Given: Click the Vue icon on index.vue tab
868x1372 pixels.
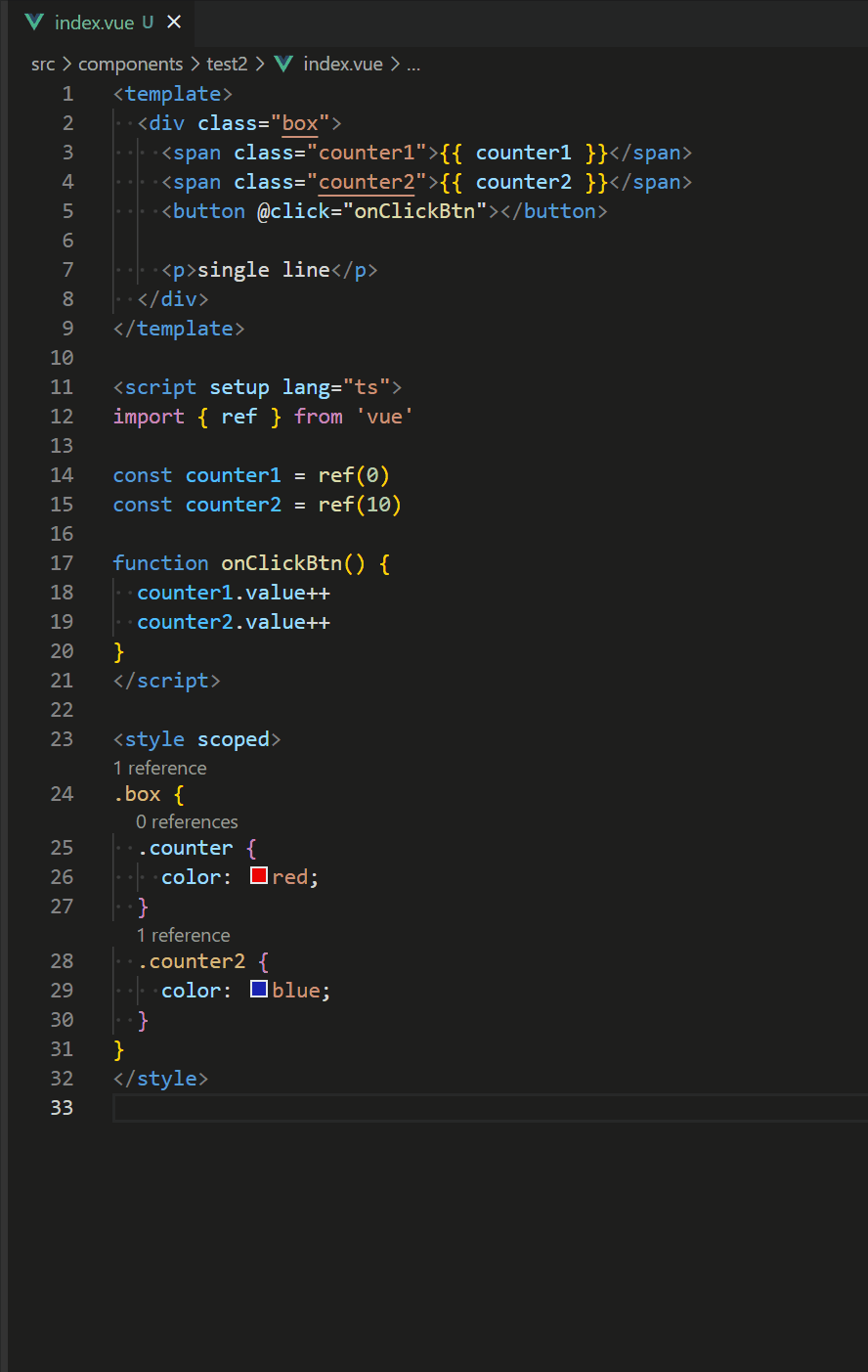Looking at the screenshot, I should point(34,22).
